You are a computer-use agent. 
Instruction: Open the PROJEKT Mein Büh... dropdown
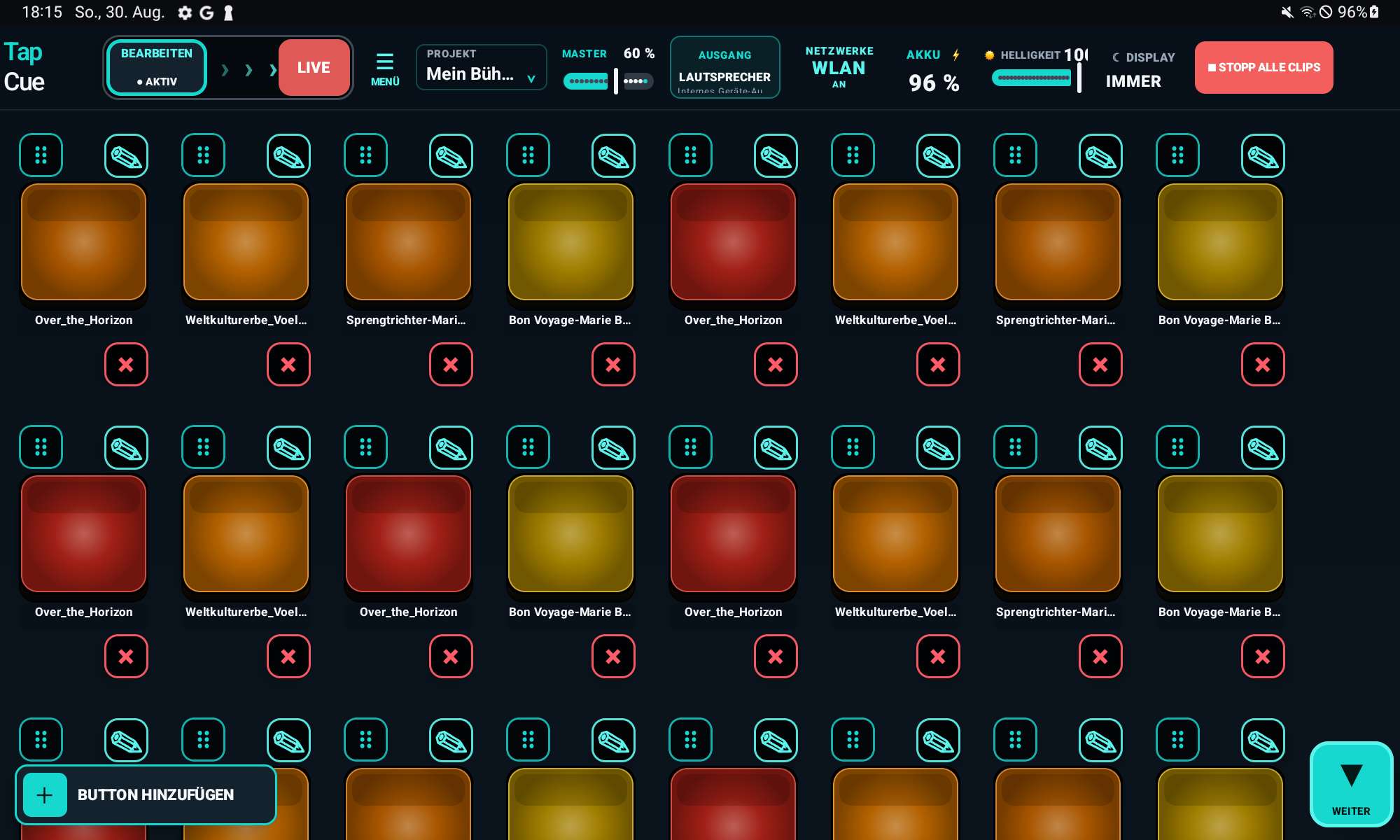click(x=481, y=67)
